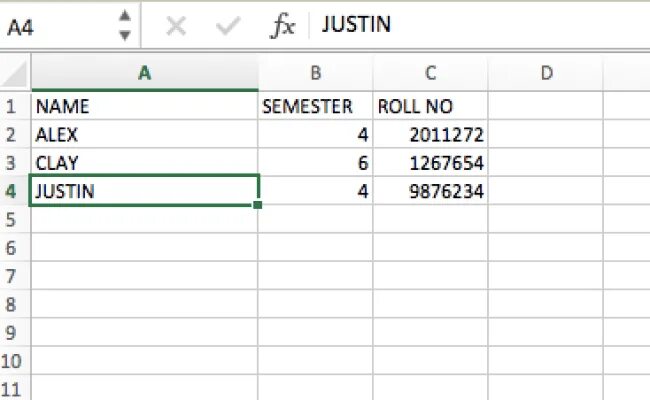This screenshot has height=400, width=650.
Task: Open the Name Box stepper arrows
Action: click(x=124, y=25)
